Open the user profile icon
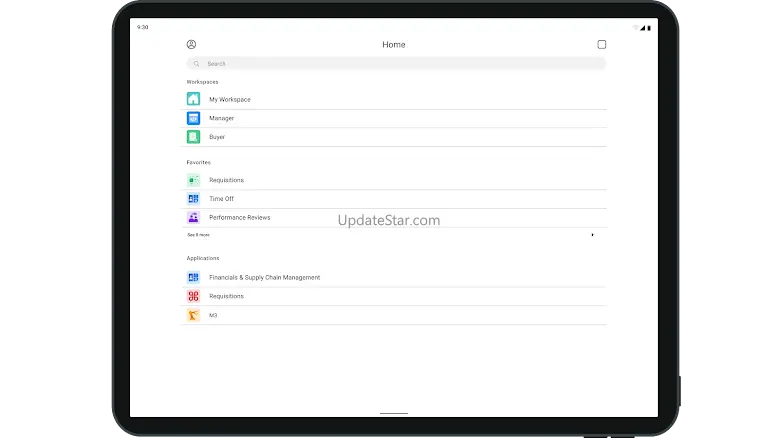 (x=191, y=44)
